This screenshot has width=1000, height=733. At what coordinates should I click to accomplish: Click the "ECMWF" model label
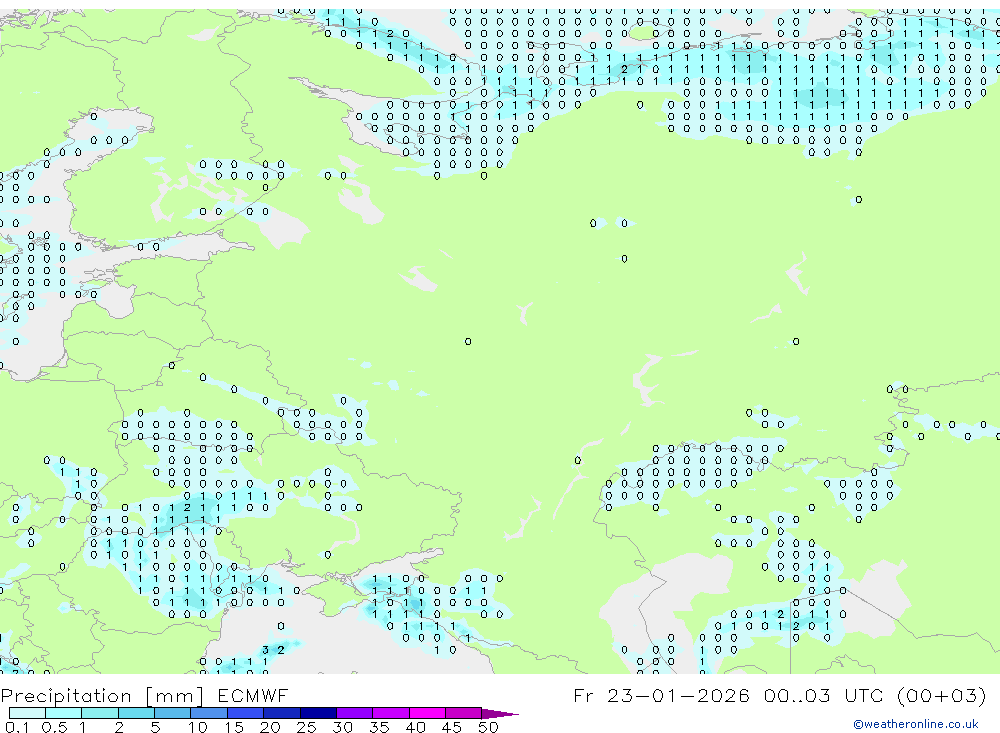coord(253,695)
